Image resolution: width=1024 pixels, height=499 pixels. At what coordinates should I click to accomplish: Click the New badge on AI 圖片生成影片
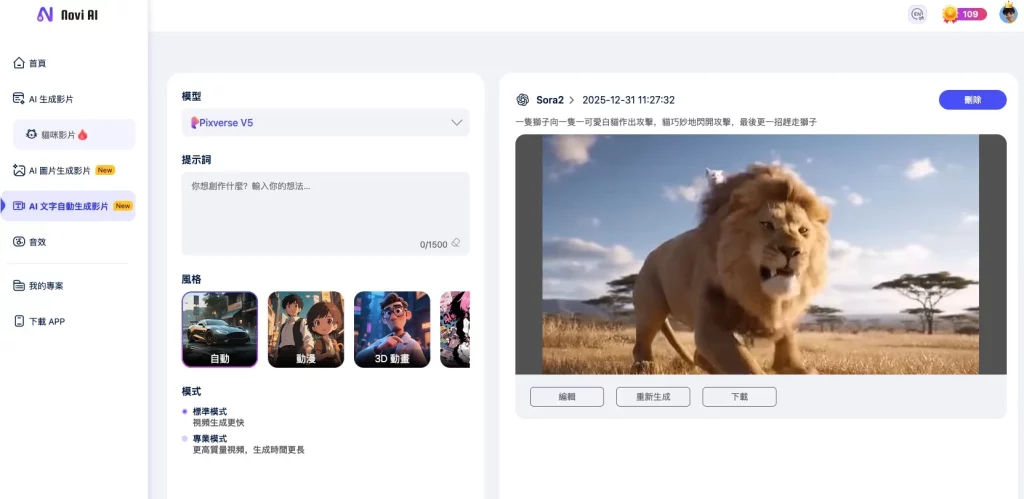(105, 170)
